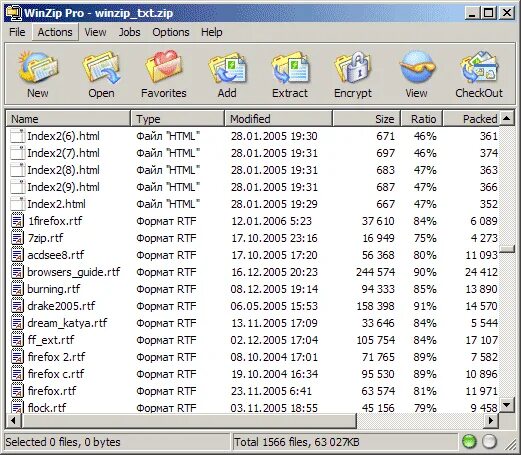Select the browsers_guide.rtf file icon
This screenshot has width=521, height=455.
coord(17,272)
